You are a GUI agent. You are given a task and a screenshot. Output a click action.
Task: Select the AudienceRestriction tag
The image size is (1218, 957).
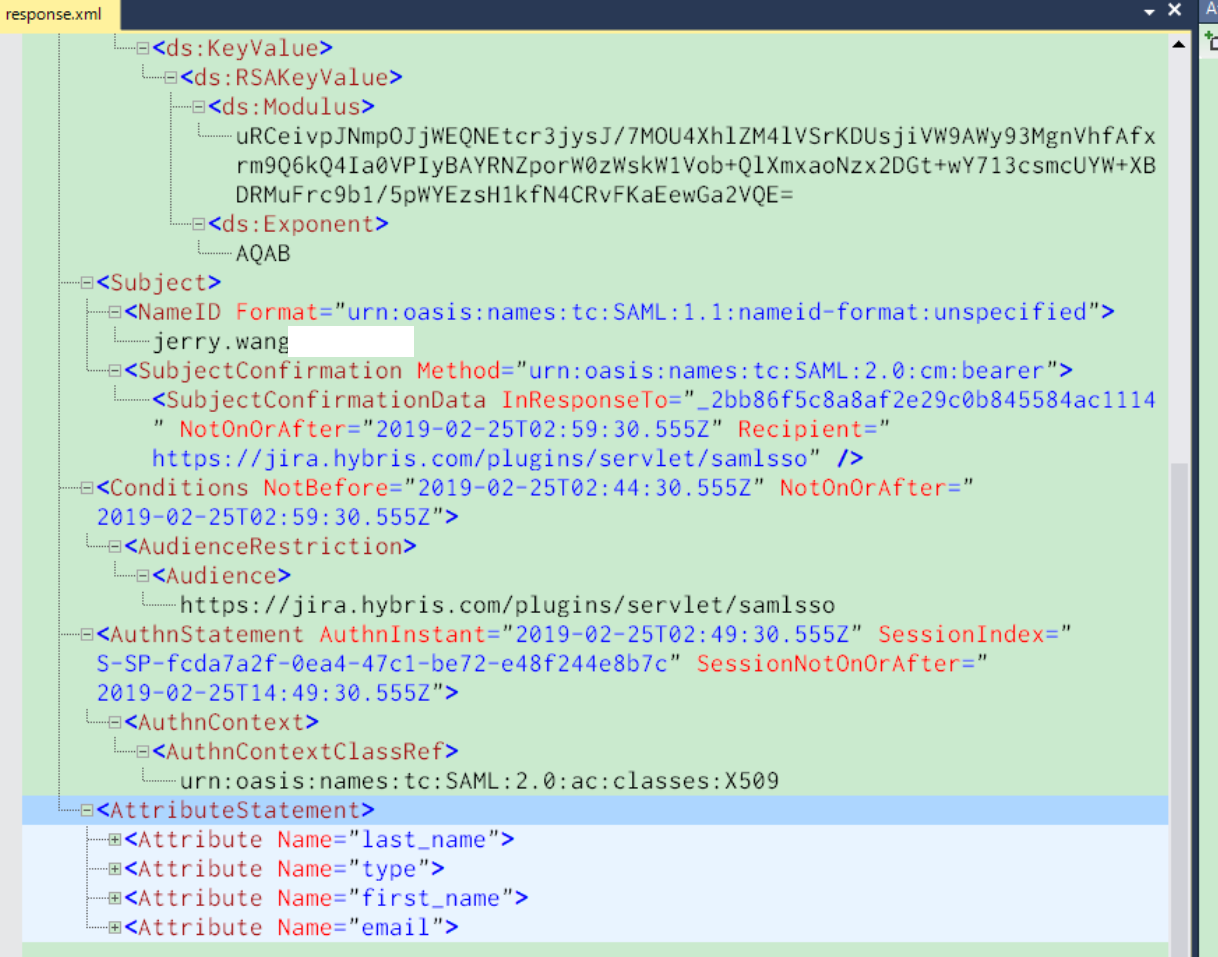pos(271,547)
